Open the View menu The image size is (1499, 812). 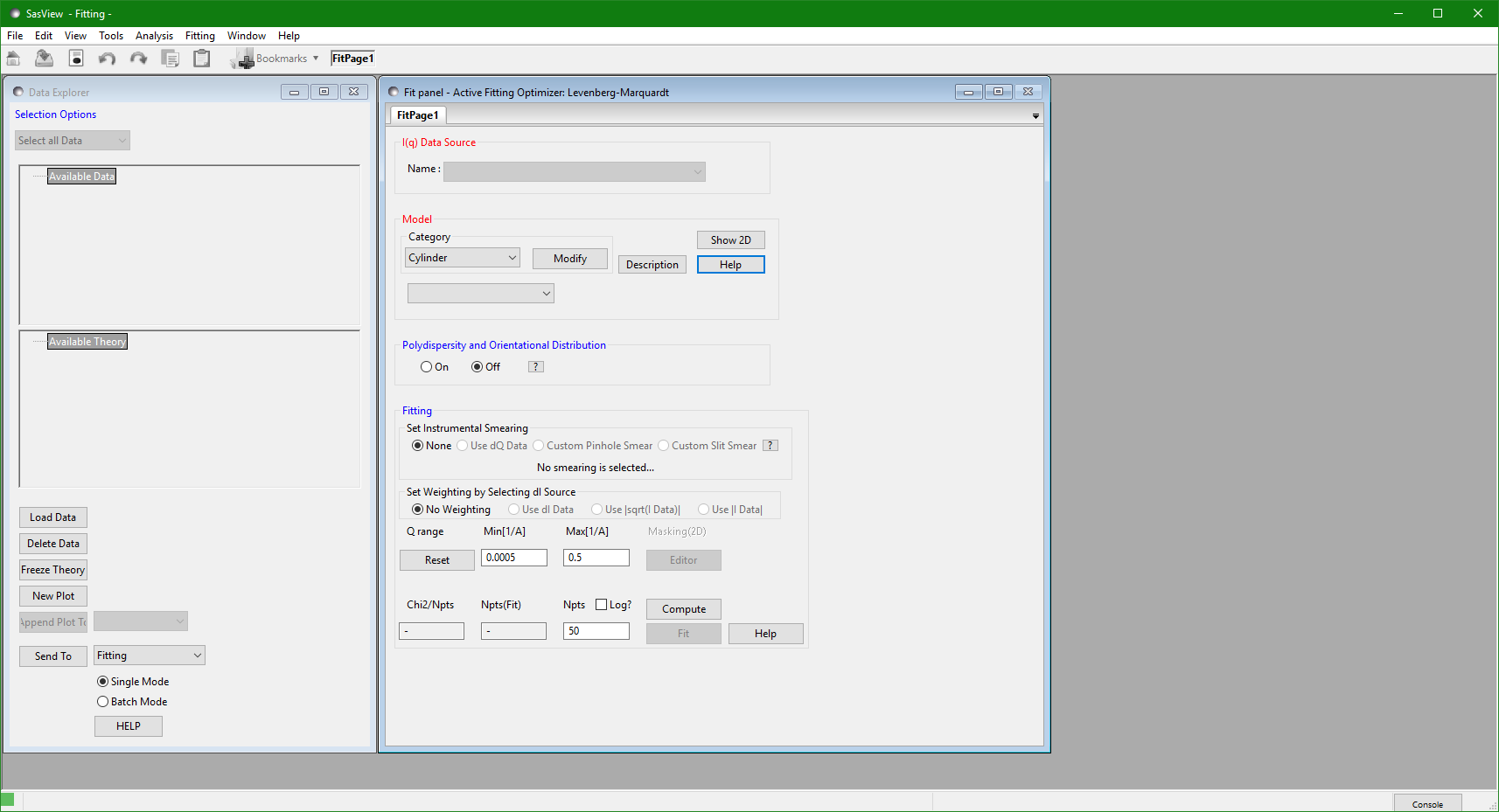75,36
